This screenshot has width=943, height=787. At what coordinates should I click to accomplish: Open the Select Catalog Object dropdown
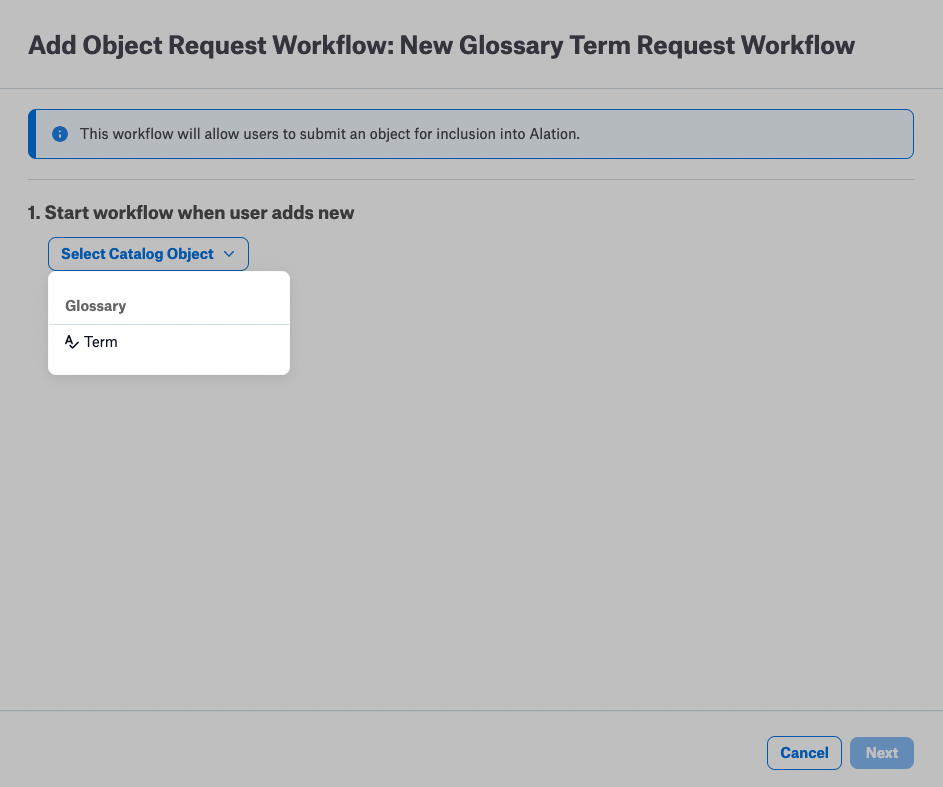148,254
